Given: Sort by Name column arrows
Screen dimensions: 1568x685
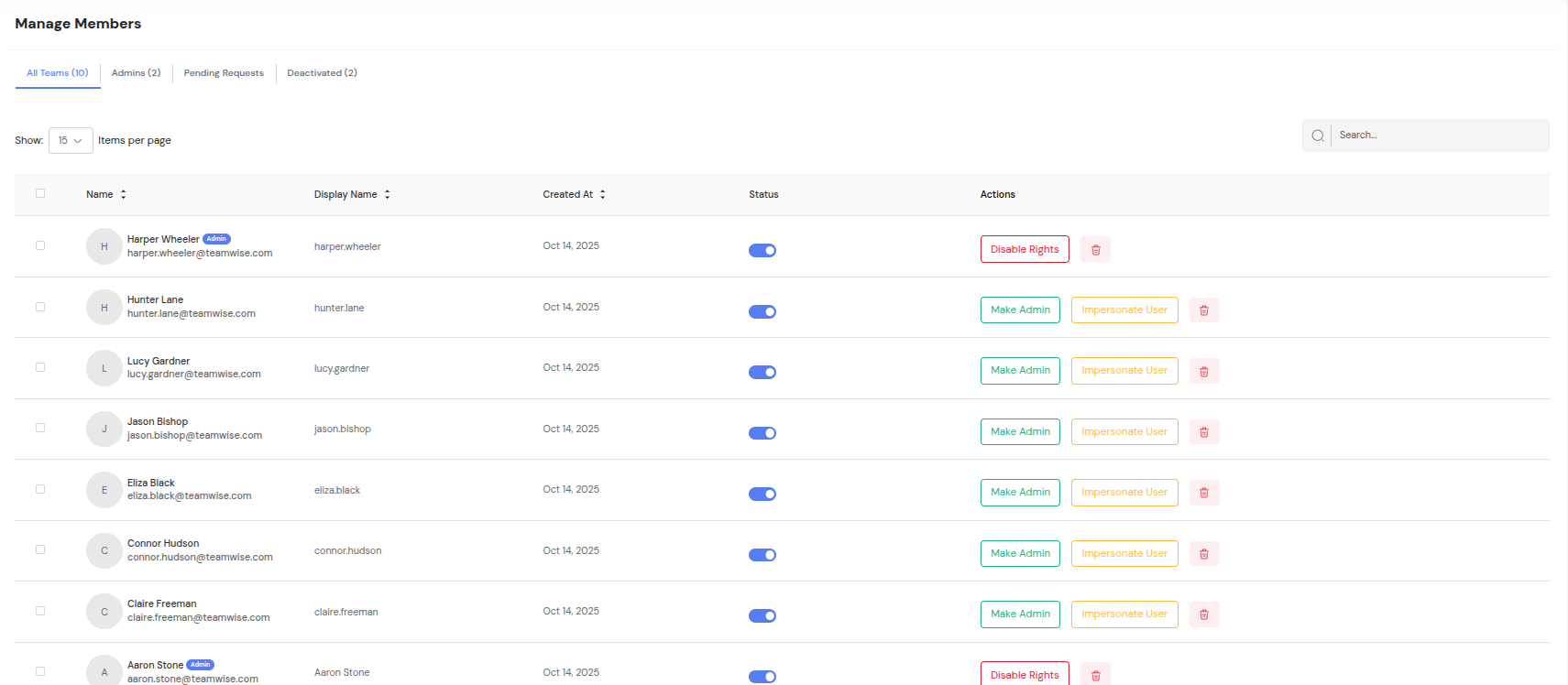Looking at the screenshot, I should click(124, 194).
